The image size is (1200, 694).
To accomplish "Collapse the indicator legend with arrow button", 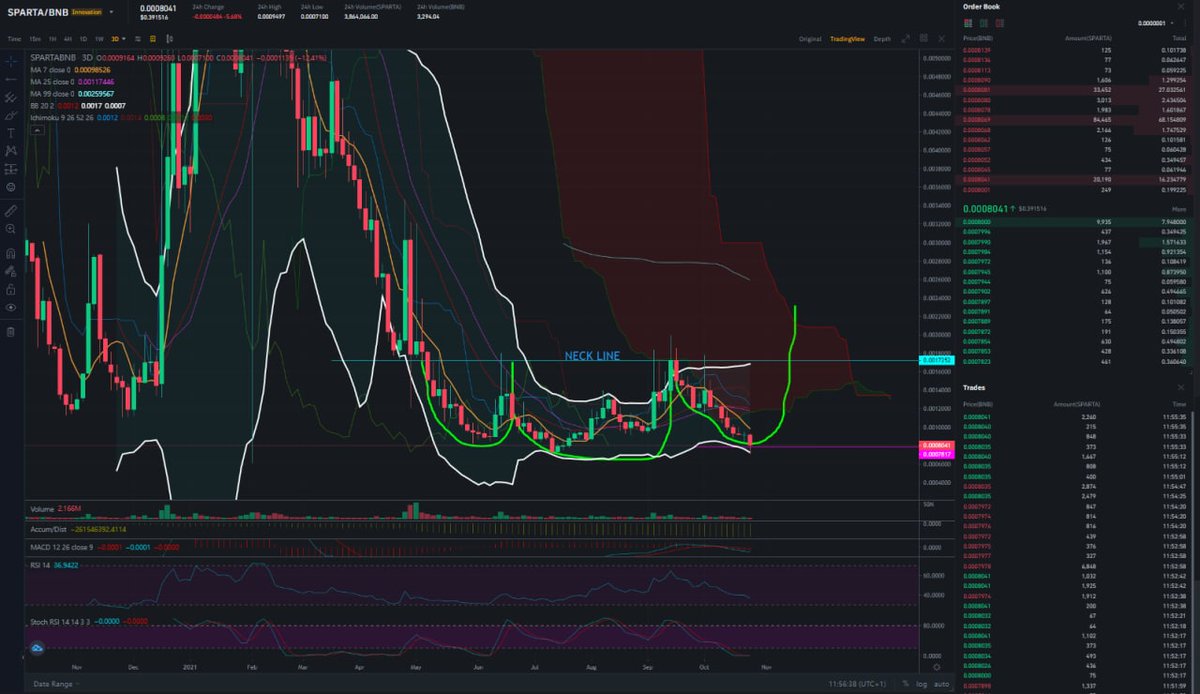I will 37,129.
